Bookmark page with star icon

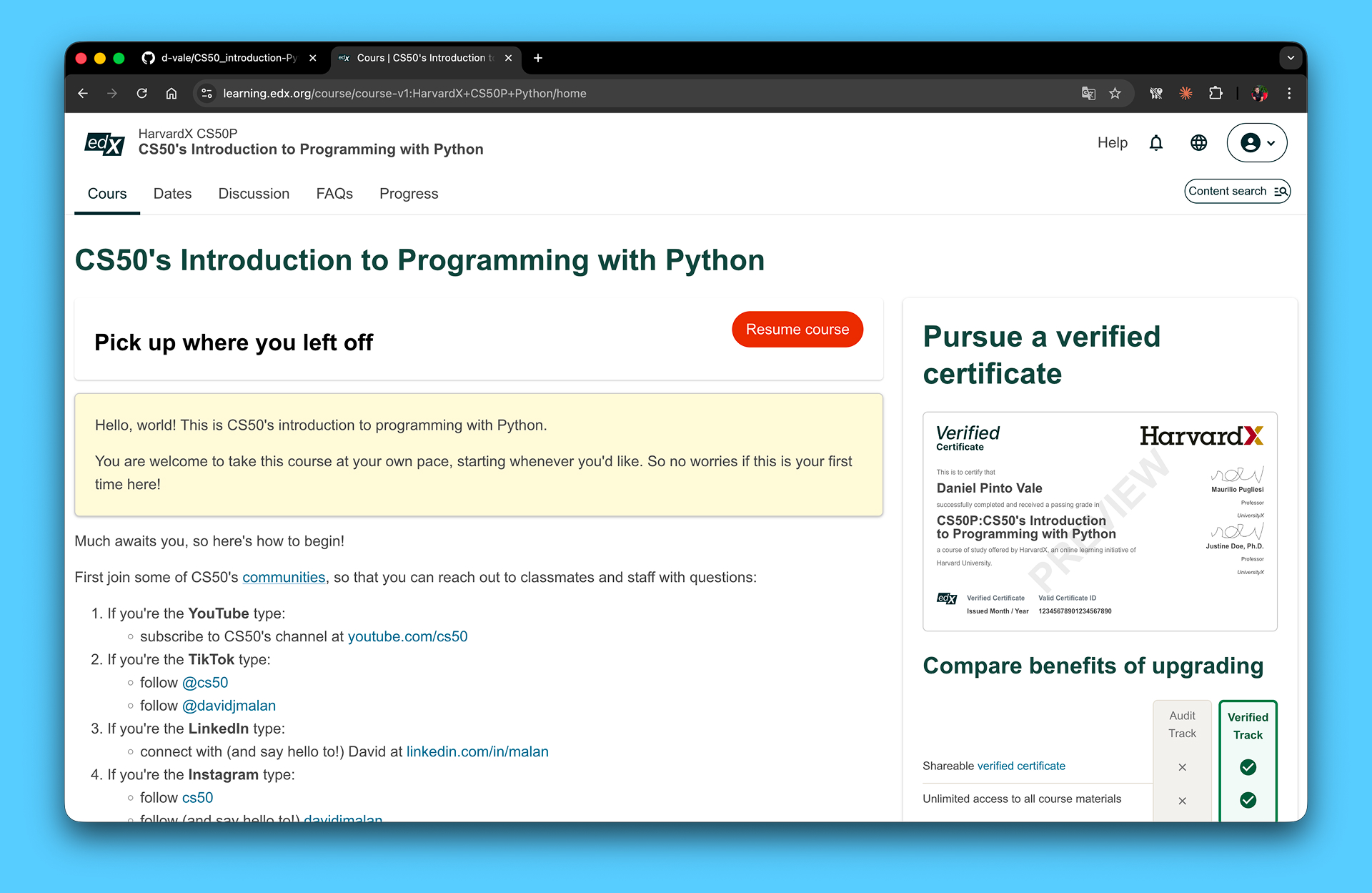(x=1115, y=94)
